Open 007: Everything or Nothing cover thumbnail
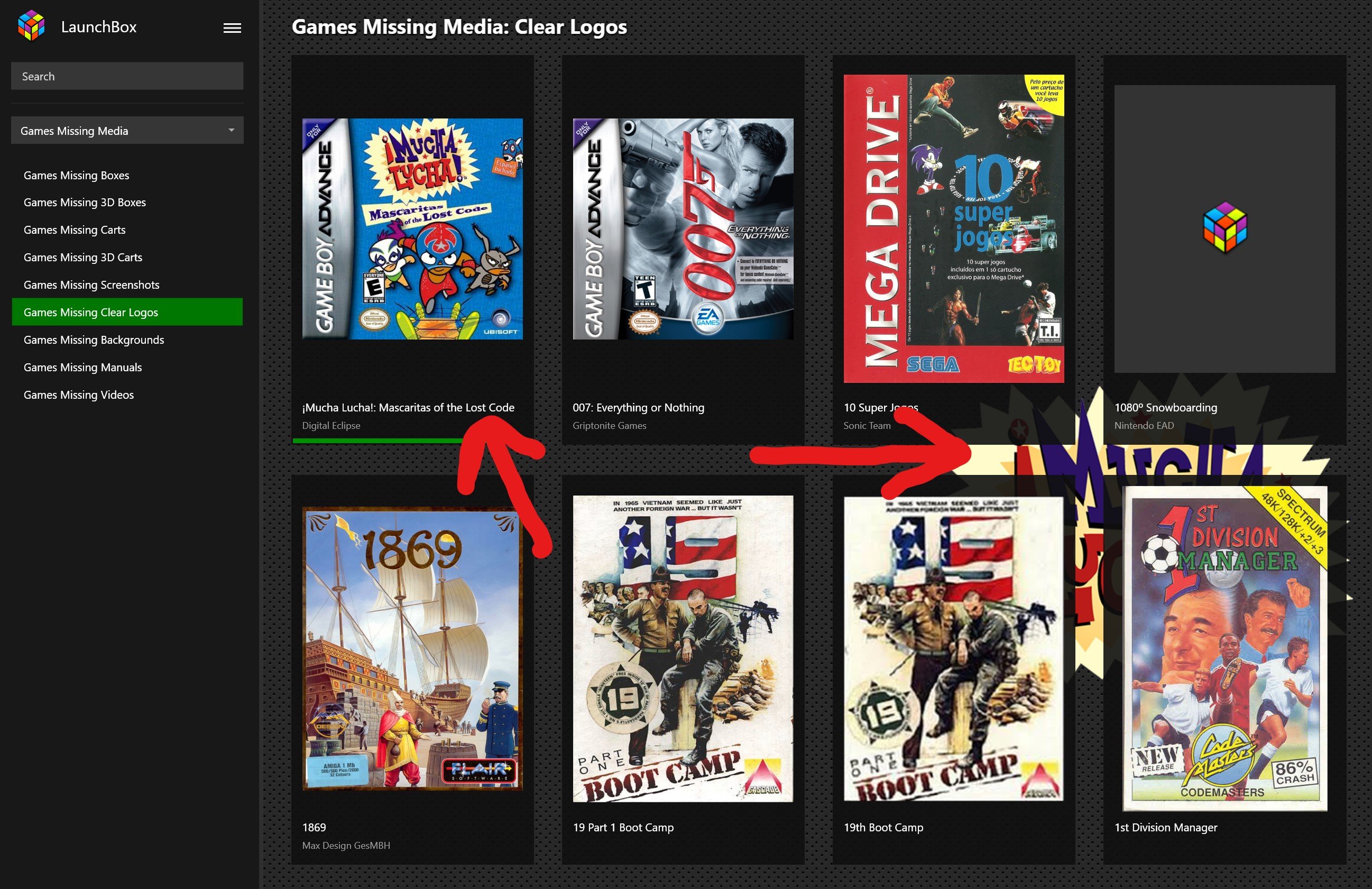 pyautogui.click(x=683, y=229)
